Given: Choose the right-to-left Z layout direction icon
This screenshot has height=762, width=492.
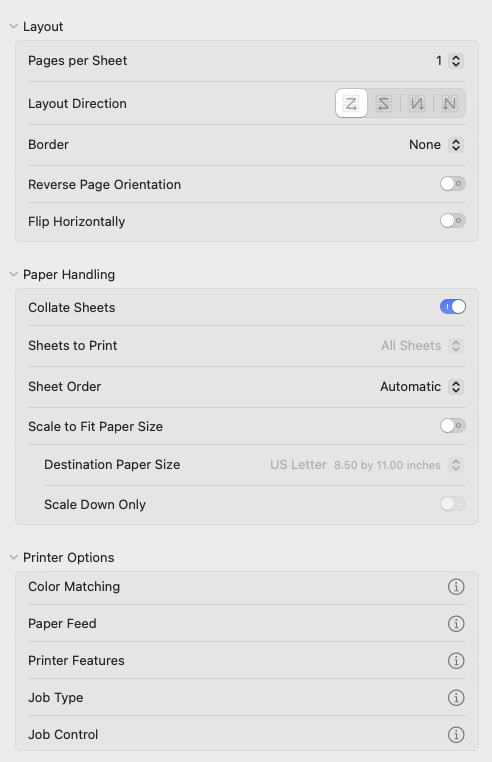Looking at the screenshot, I should (384, 104).
